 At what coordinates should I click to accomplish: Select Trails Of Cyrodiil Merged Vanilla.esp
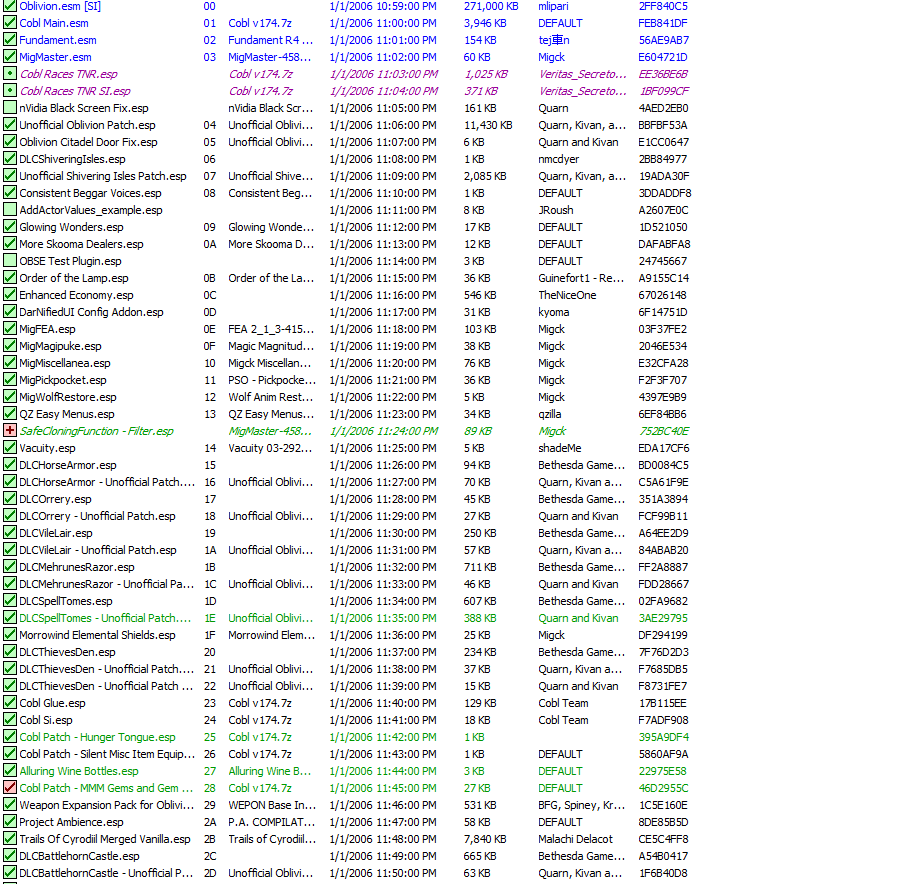pos(104,839)
